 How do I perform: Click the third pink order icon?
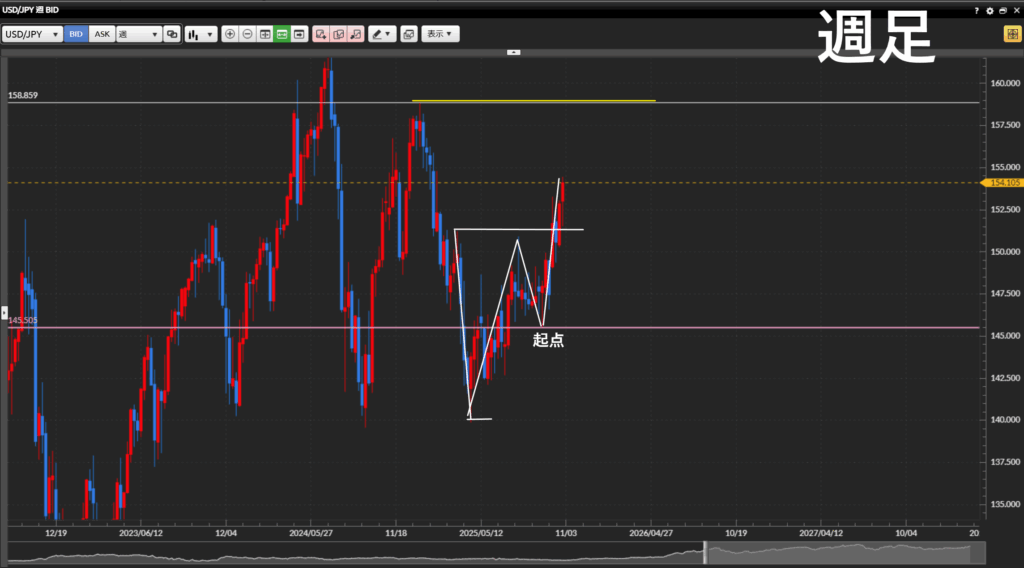(x=354, y=34)
